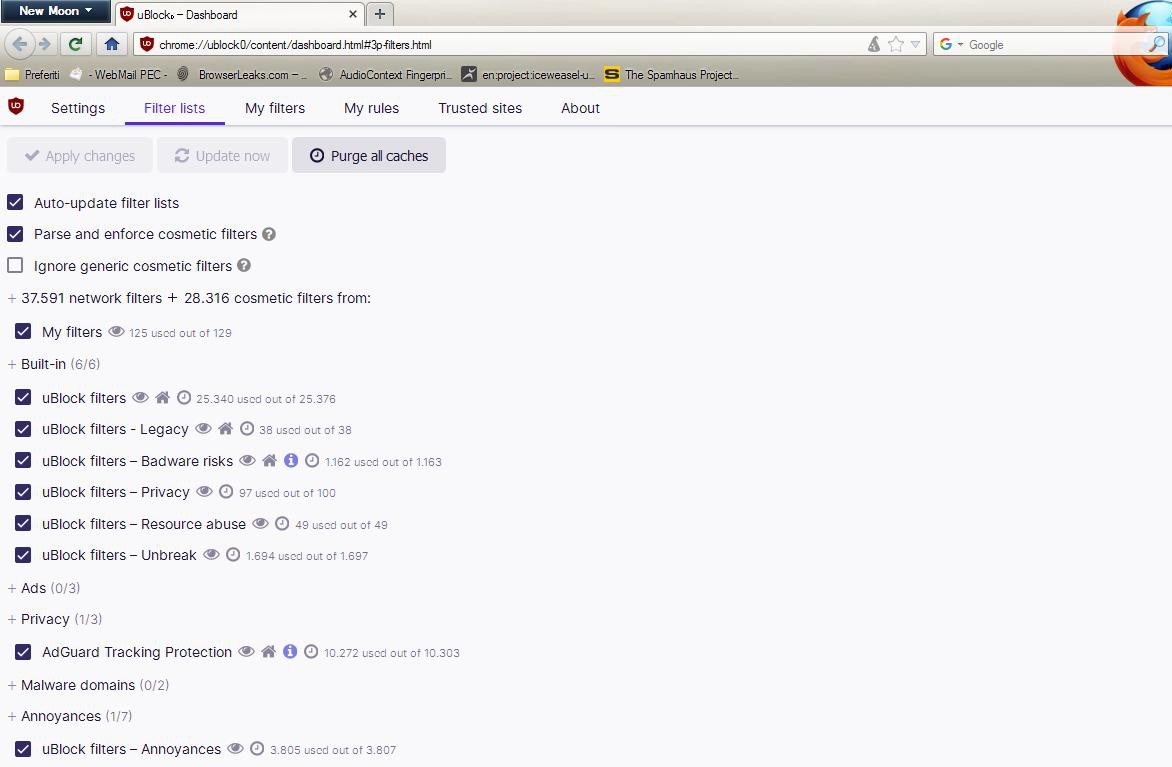Bookmark this page with the star icon

tap(895, 45)
